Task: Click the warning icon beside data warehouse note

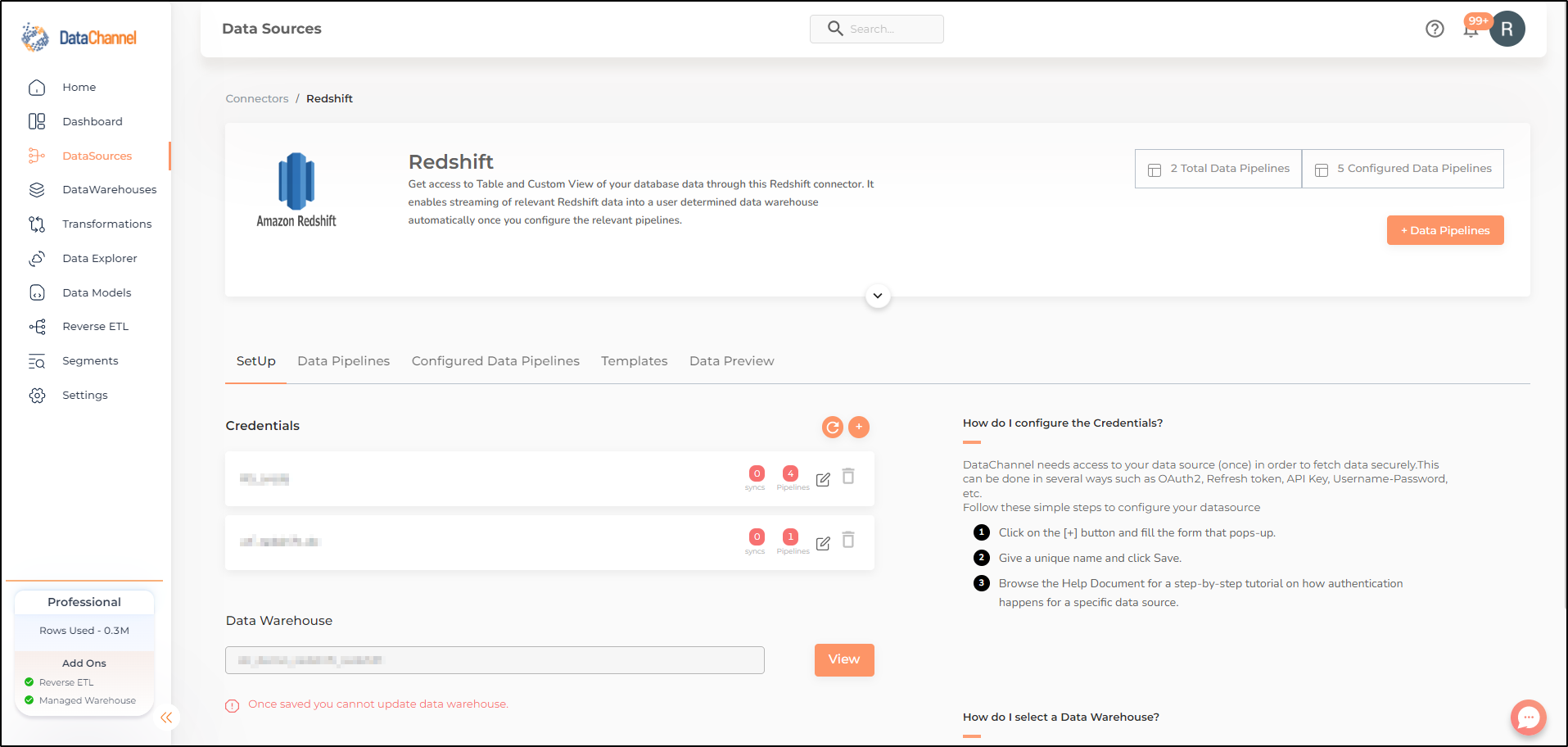Action: (x=233, y=705)
